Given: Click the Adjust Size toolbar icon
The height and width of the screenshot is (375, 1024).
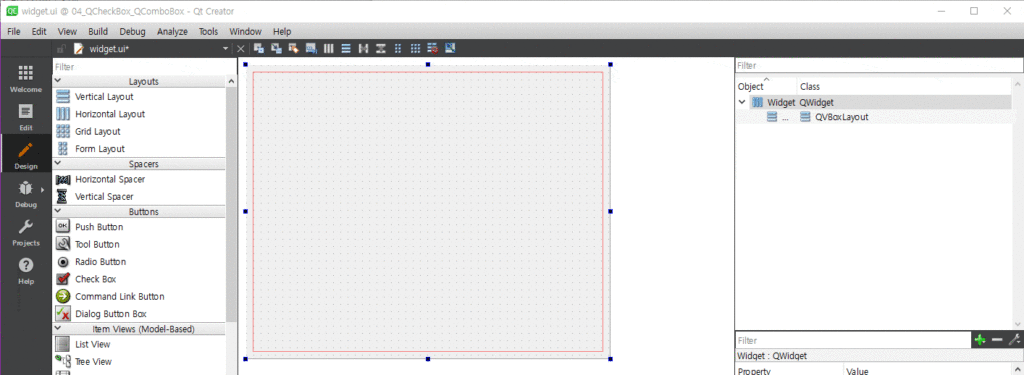Looking at the screenshot, I should pyautogui.click(x=449, y=48).
